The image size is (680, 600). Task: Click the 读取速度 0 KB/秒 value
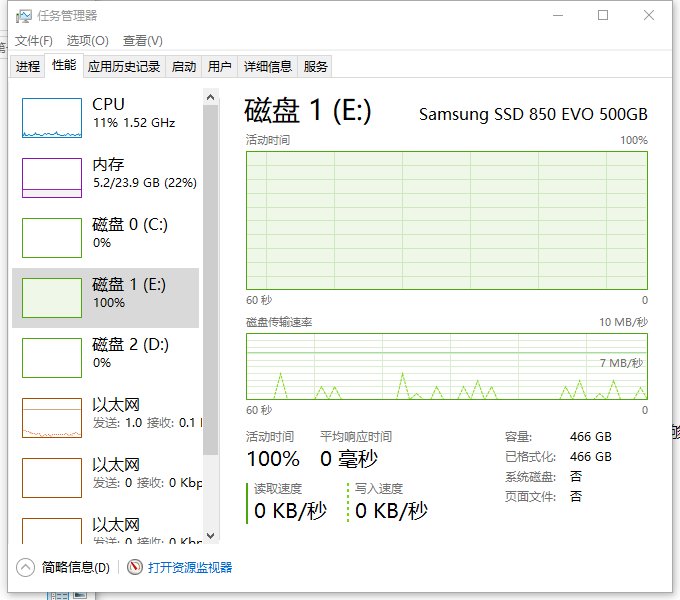[290, 511]
